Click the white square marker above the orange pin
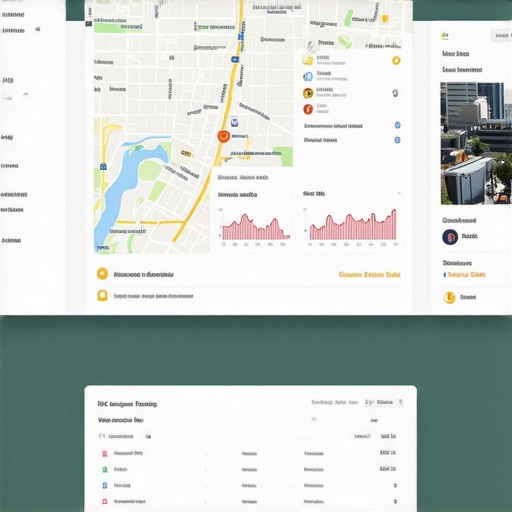Viewport: 512px width, 512px height. (x=234, y=122)
